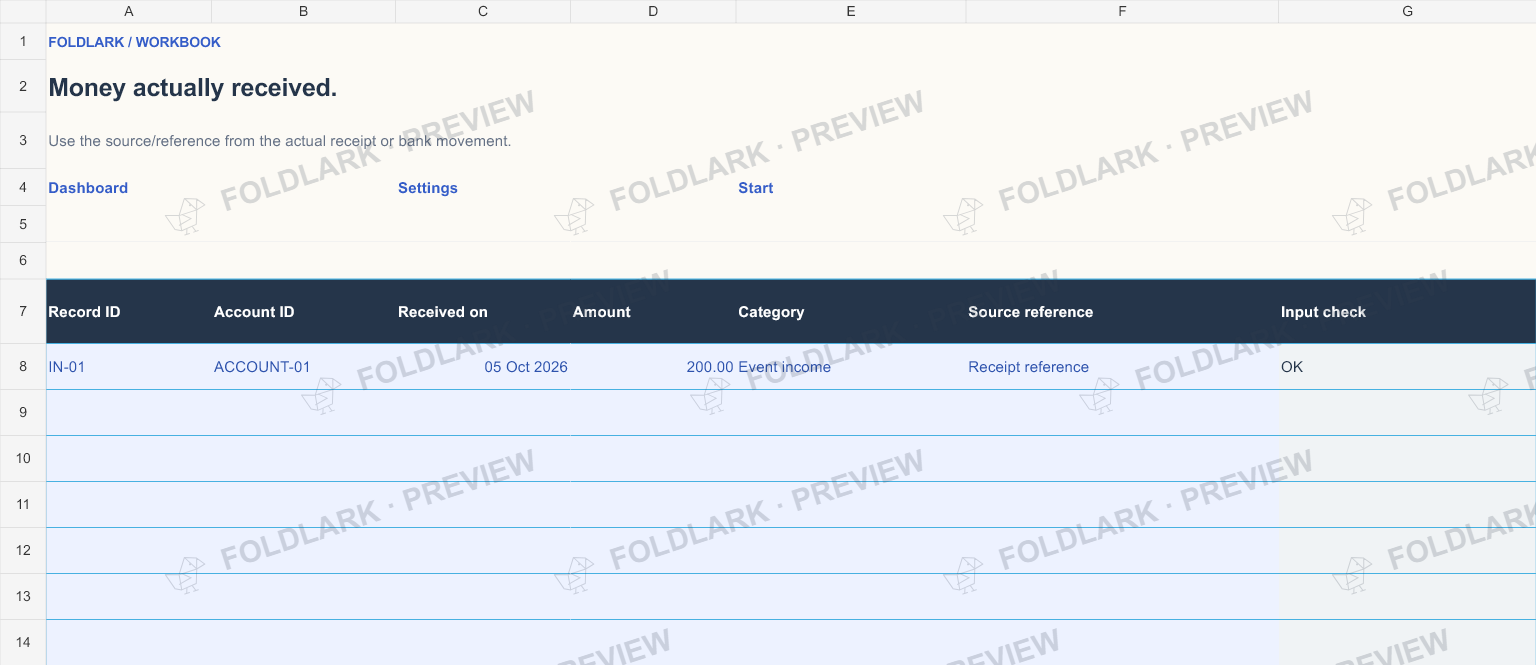Viewport: 1536px width, 665px height.
Task: Select row 12 header
Action: (23, 551)
